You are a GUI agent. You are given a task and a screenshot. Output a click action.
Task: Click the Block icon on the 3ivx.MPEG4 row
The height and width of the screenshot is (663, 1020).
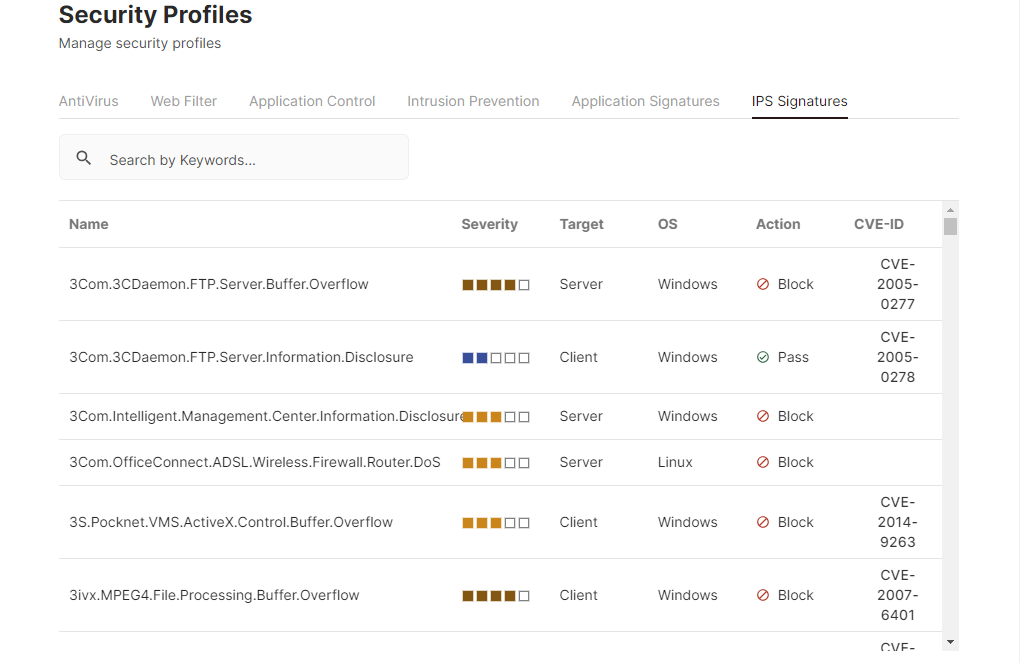pyautogui.click(x=763, y=595)
